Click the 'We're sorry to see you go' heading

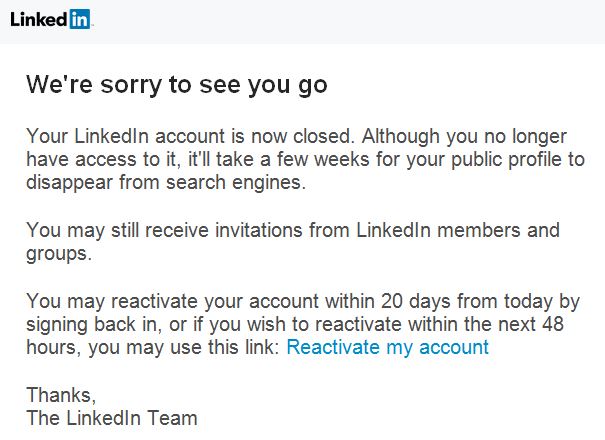[176, 85]
